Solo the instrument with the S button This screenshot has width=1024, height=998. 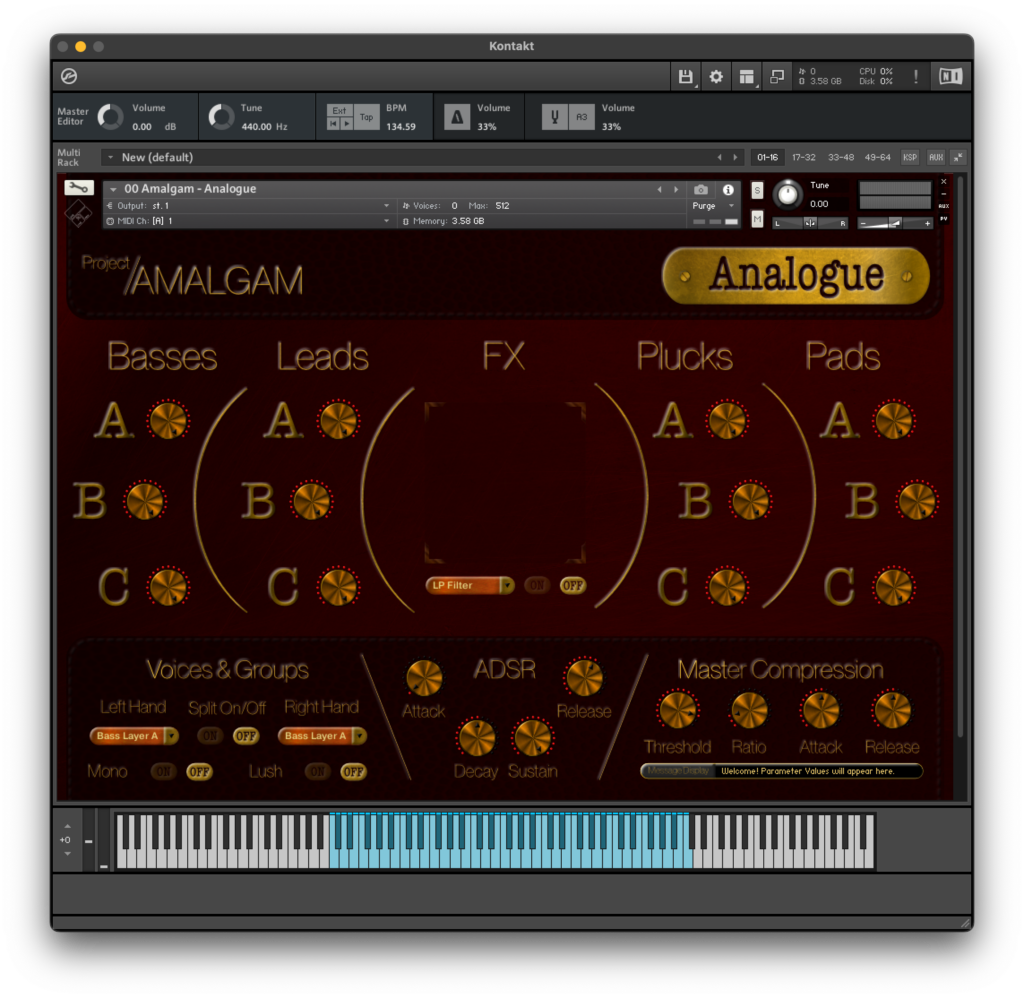point(757,191)
